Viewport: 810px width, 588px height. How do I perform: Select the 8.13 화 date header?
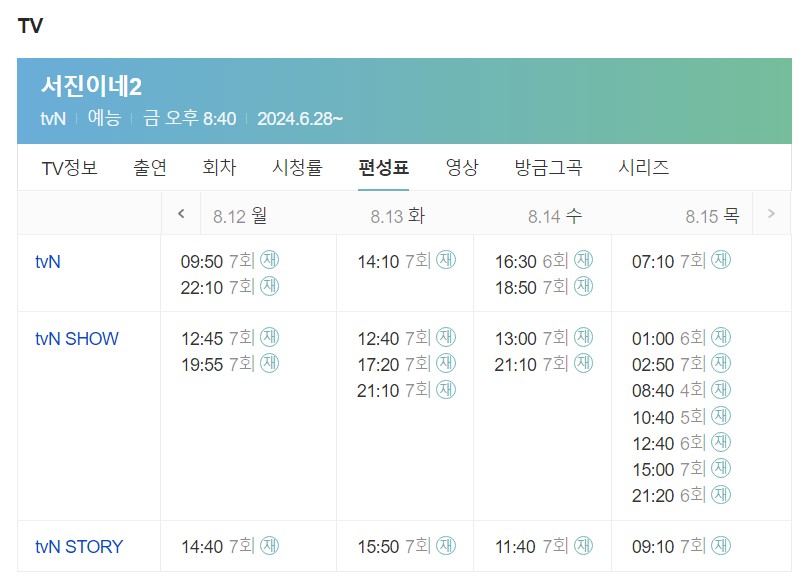coord(397,216)
